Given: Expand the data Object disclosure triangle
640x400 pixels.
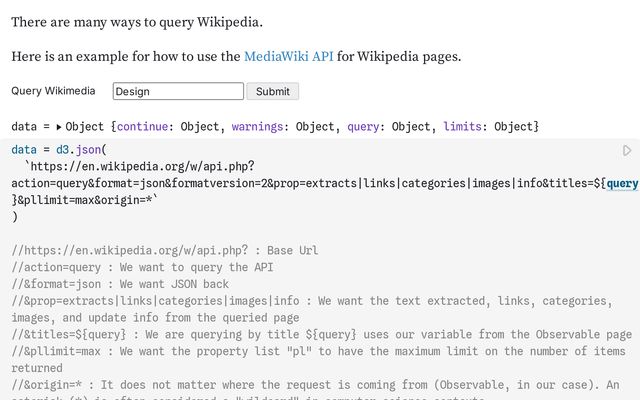Looking at the screenshot, I should [x=59, y=127].
